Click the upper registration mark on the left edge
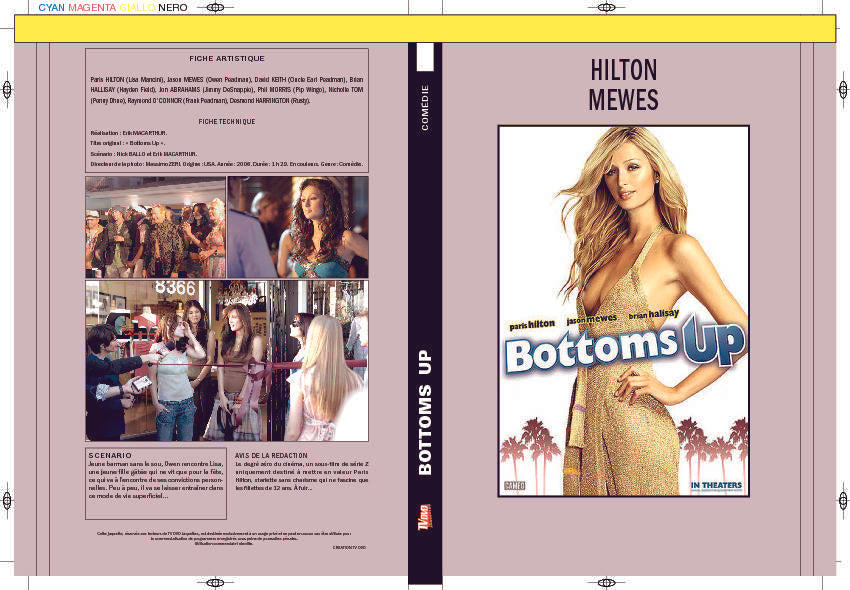This screenshot has height=590, width=850. (7, 89)
